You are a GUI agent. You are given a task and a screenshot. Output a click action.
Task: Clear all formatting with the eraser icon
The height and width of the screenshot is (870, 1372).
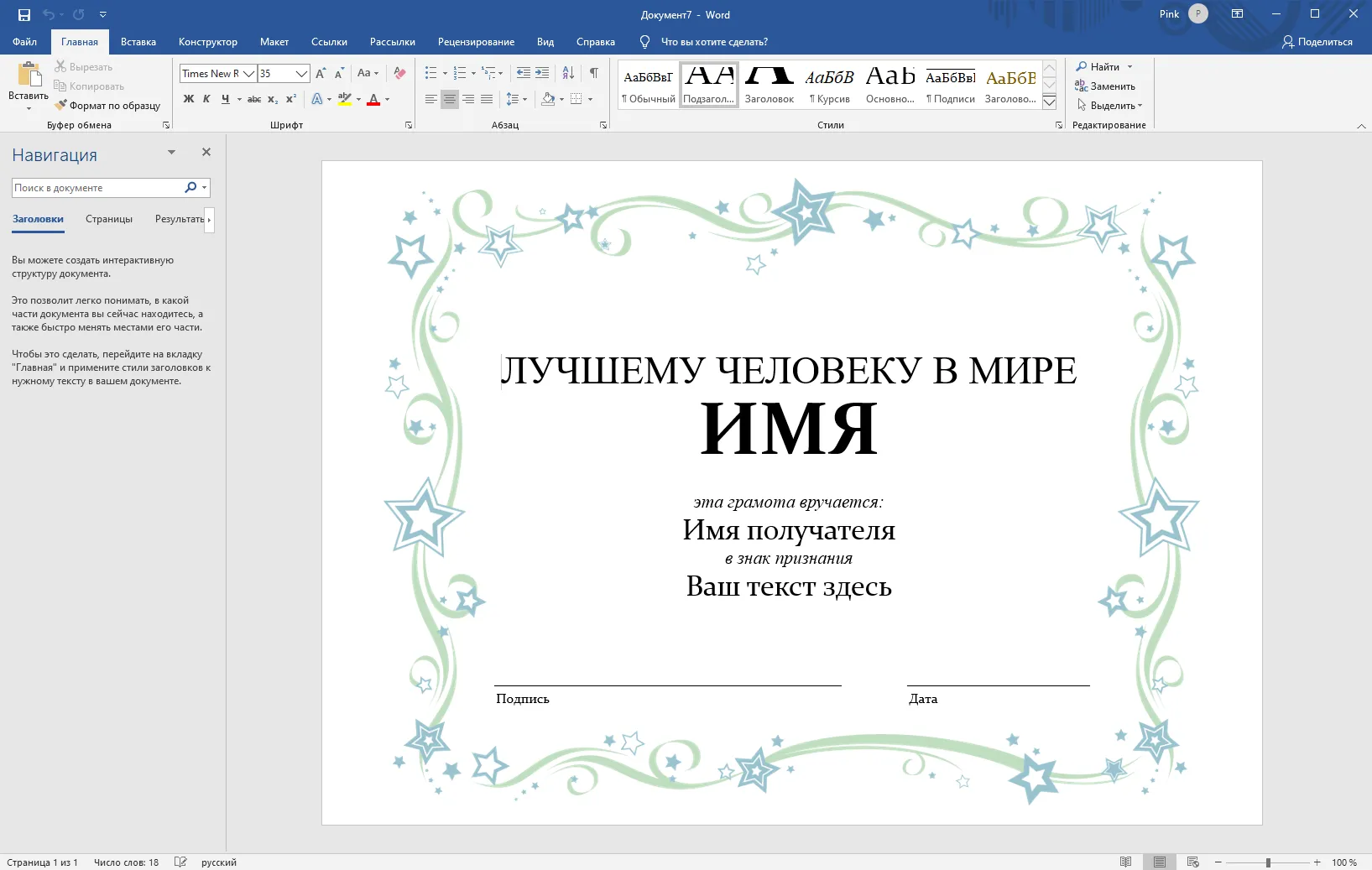399,74
